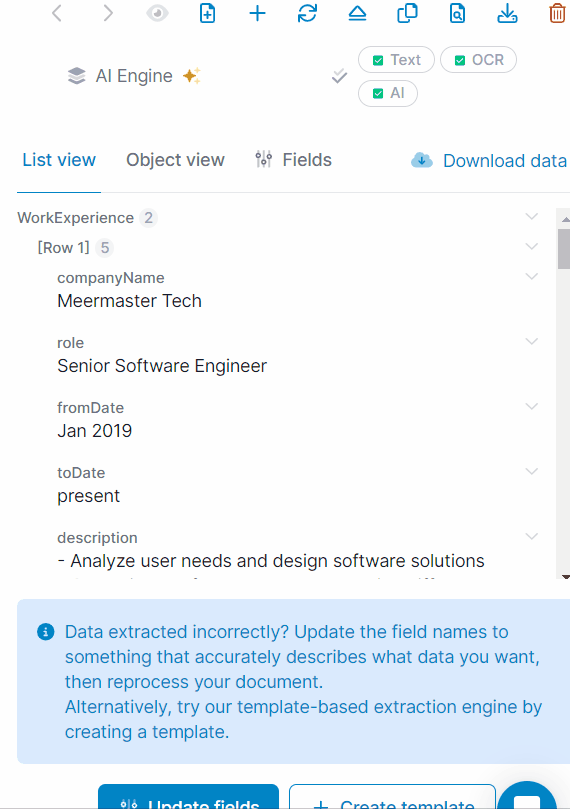Click the cloud download icon
Viewport: 570px width, 809px height.
(x=422, y=160)
